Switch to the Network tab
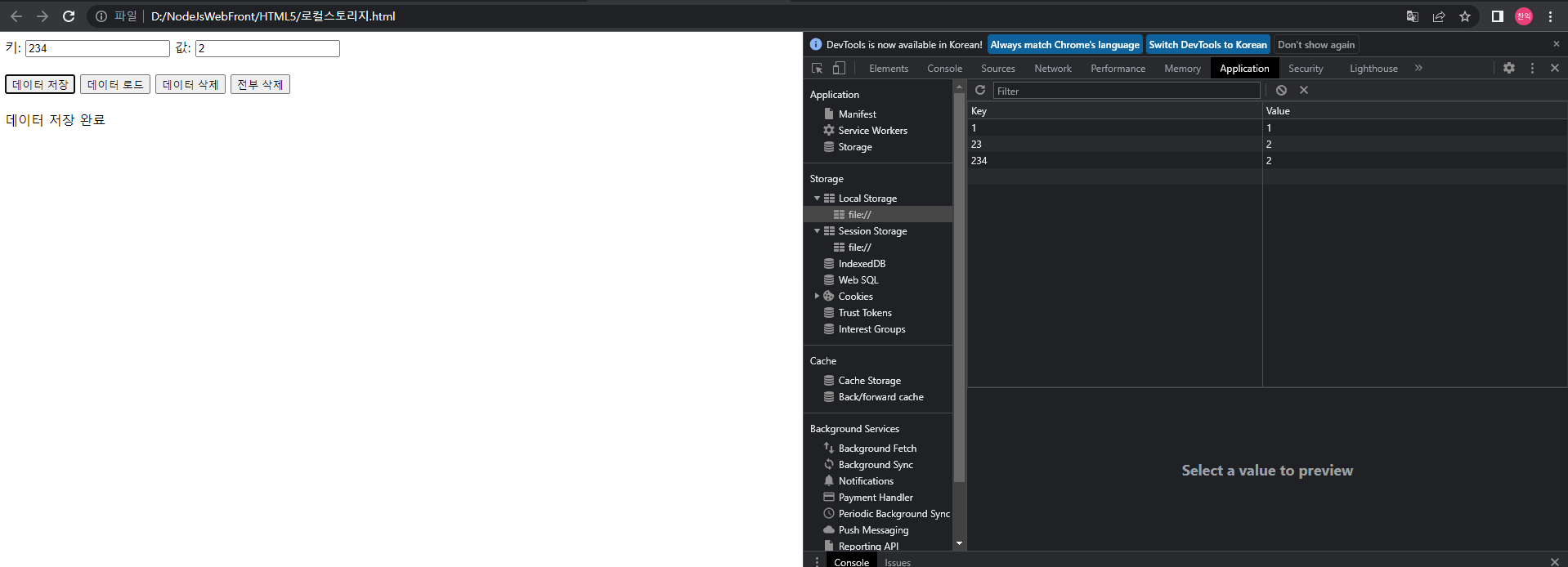Viewport: 1568px width, 567px height. (x=1052, y=69)
